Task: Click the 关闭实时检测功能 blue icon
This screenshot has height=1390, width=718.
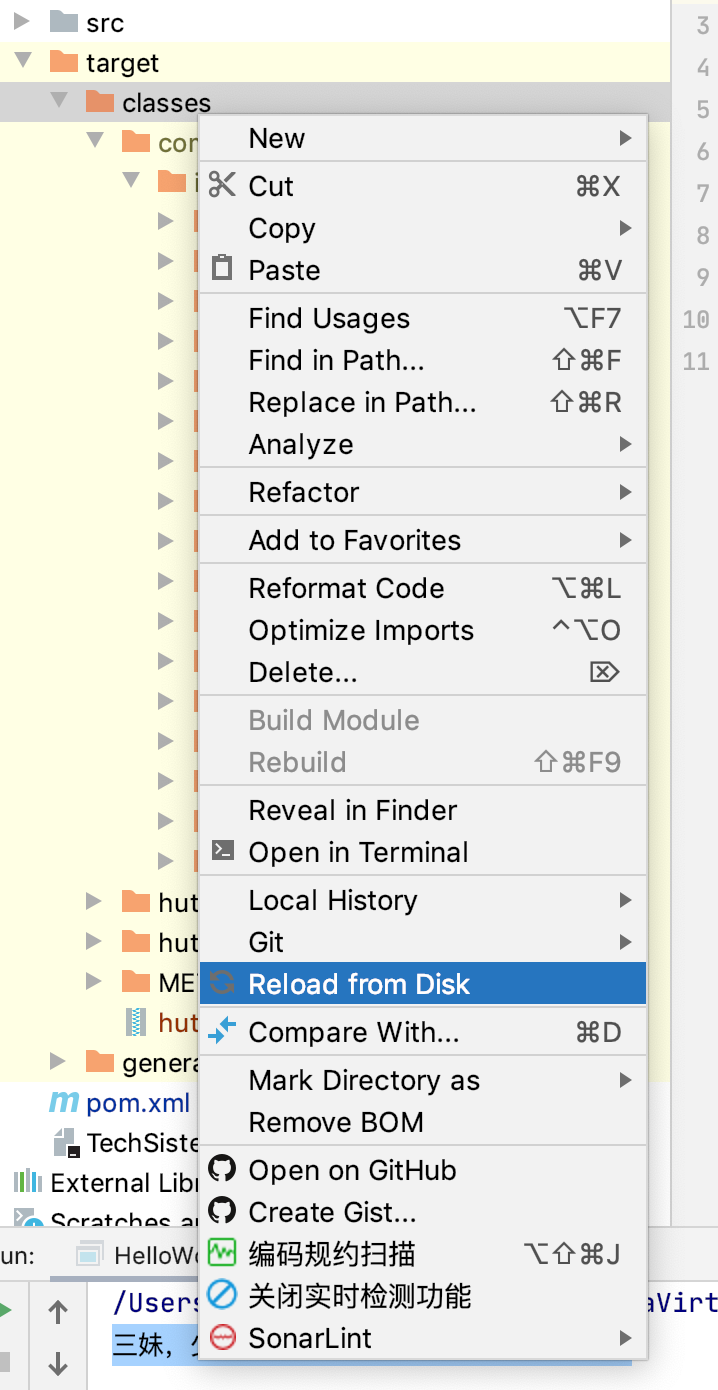Action: pos(222,1295)
